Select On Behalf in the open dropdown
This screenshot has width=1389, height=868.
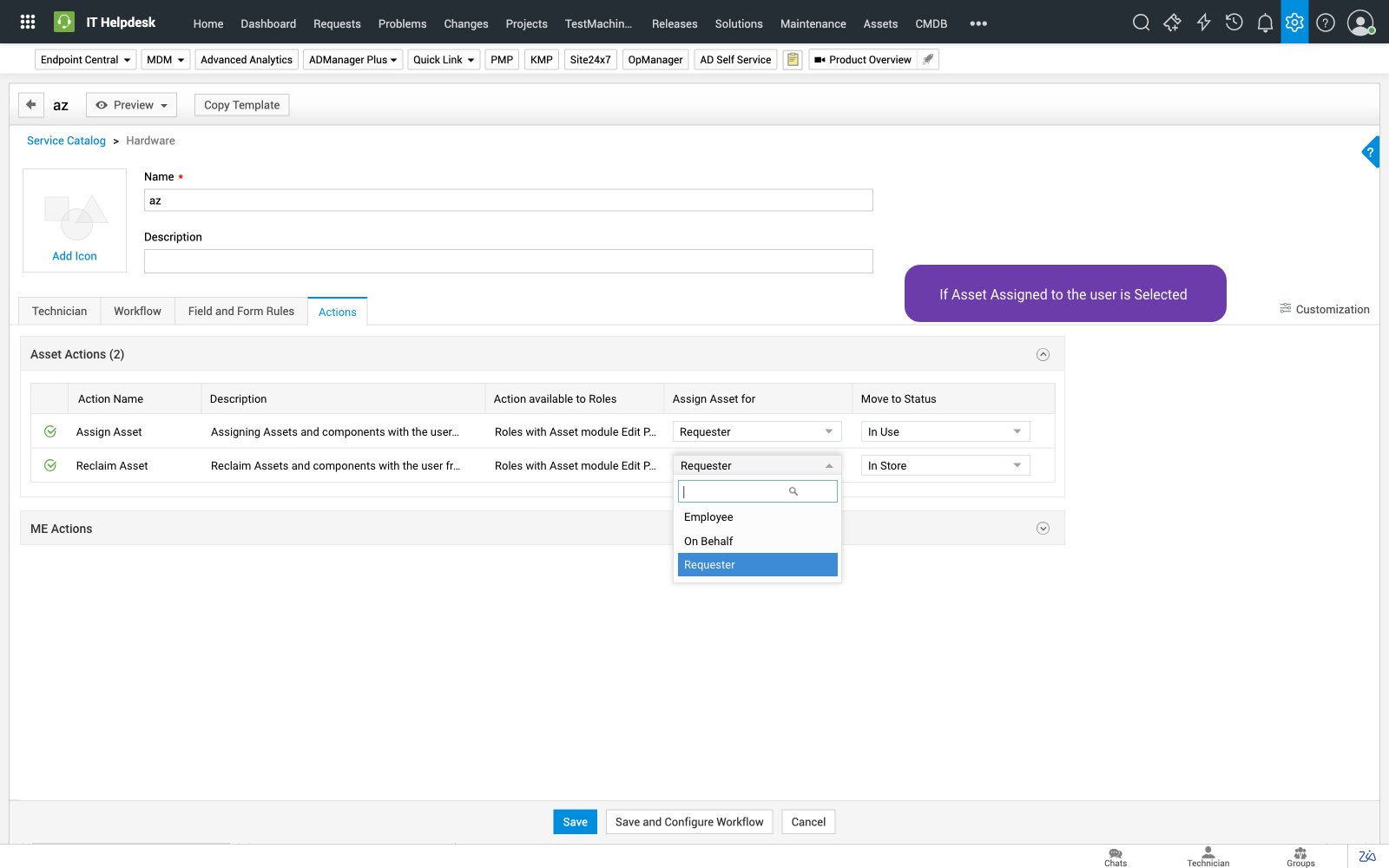pos(758,541)
